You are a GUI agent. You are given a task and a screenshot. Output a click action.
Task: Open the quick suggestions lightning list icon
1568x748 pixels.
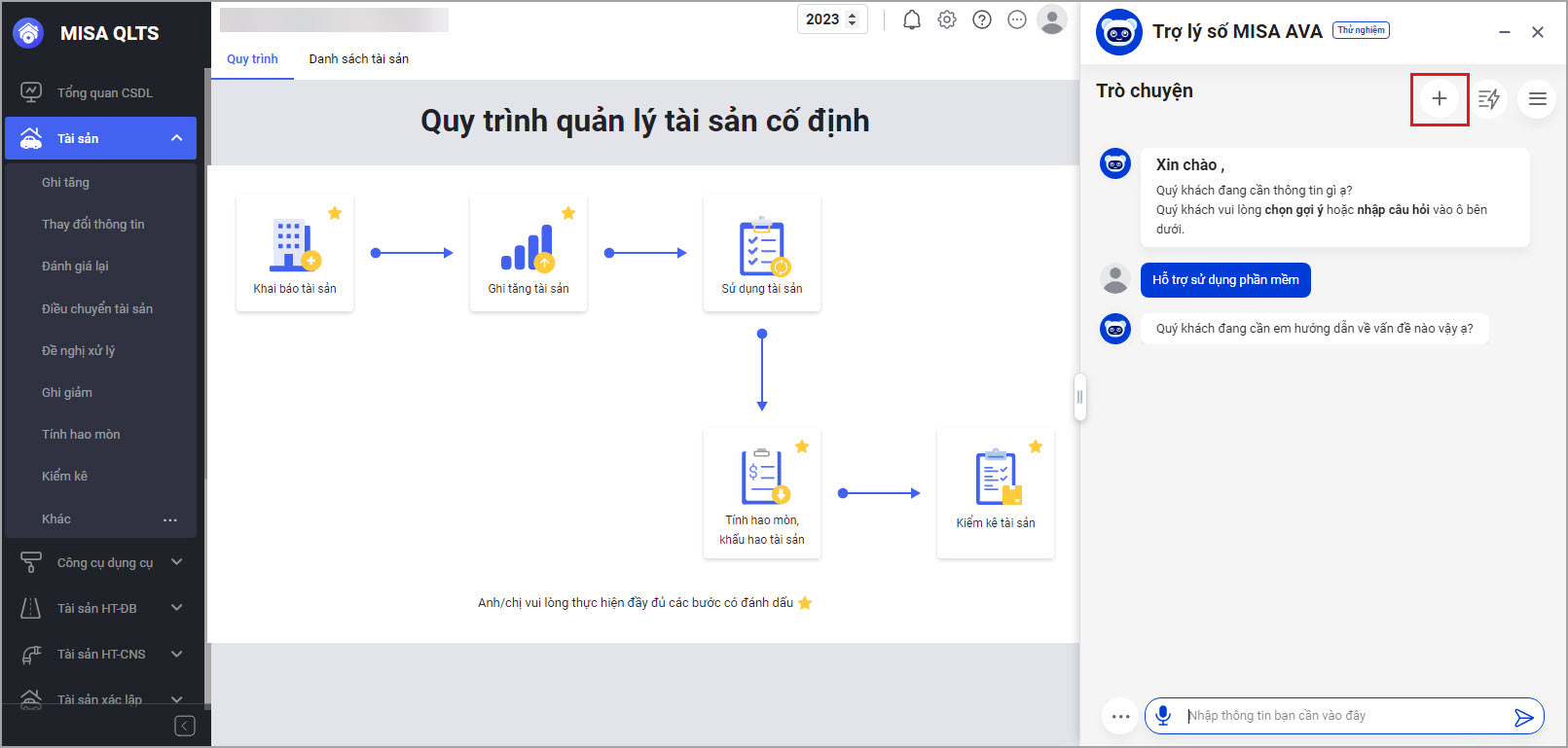[x=1488, y=98]
